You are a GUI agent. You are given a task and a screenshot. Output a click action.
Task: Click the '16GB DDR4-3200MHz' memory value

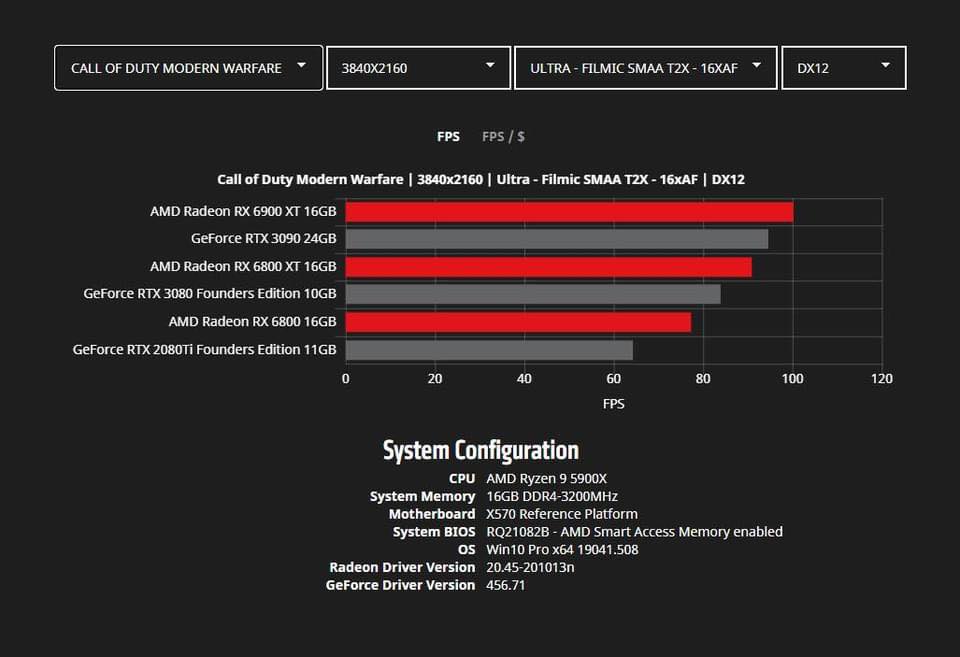point(552,496)
